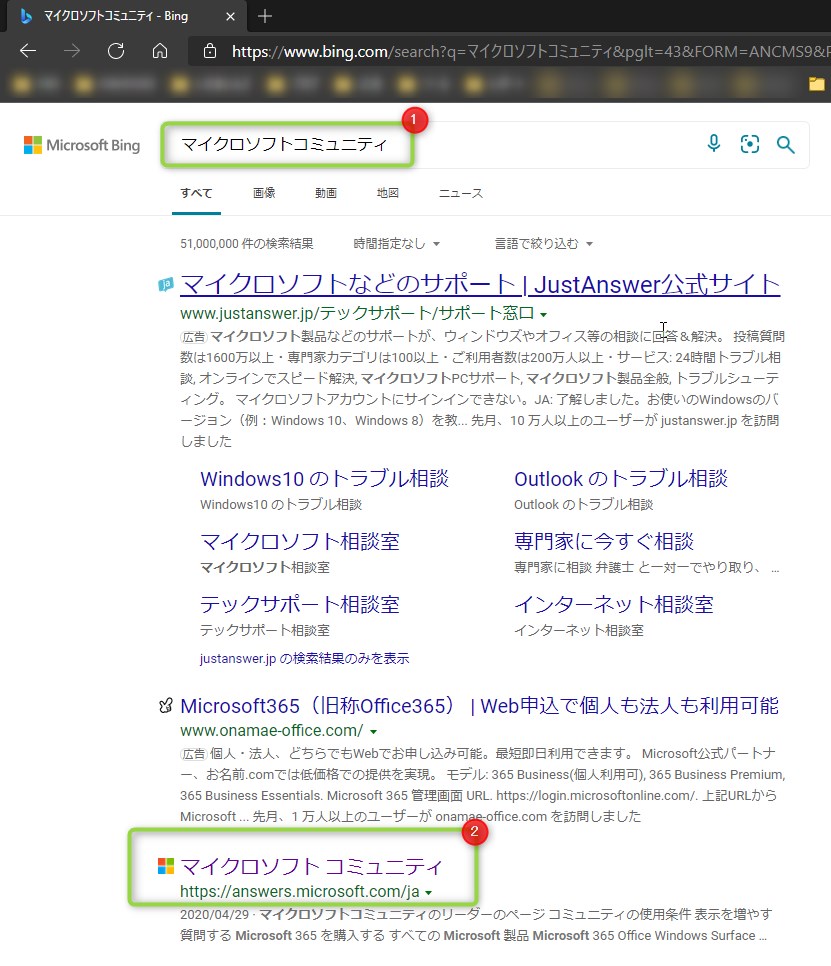Click the Microsoft logo favicon by community result
The image size is (831, 966).
pos(166,866)
